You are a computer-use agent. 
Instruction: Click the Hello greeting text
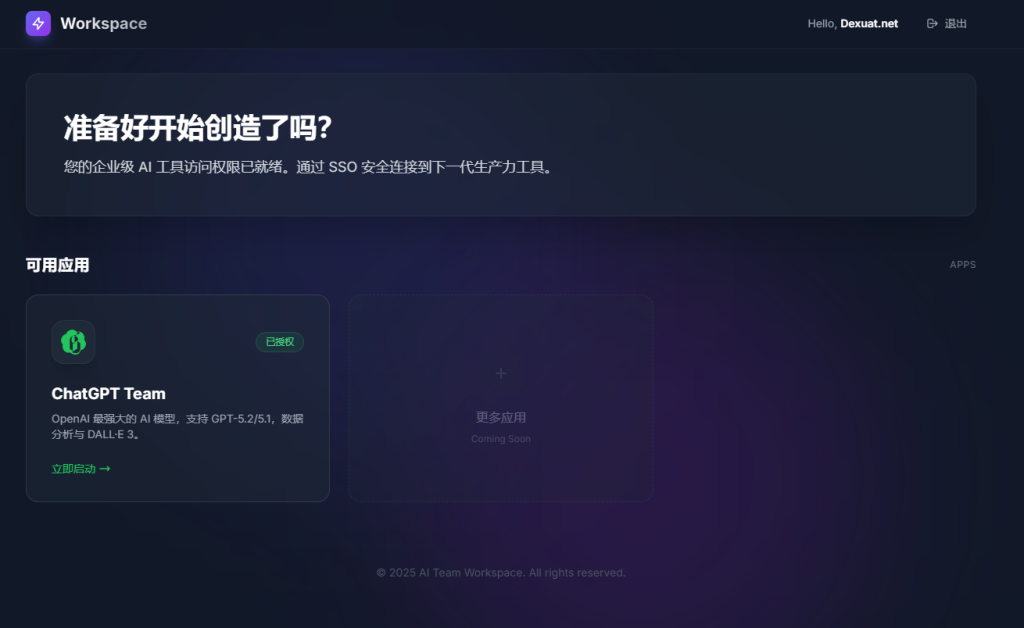pos(822,24)
